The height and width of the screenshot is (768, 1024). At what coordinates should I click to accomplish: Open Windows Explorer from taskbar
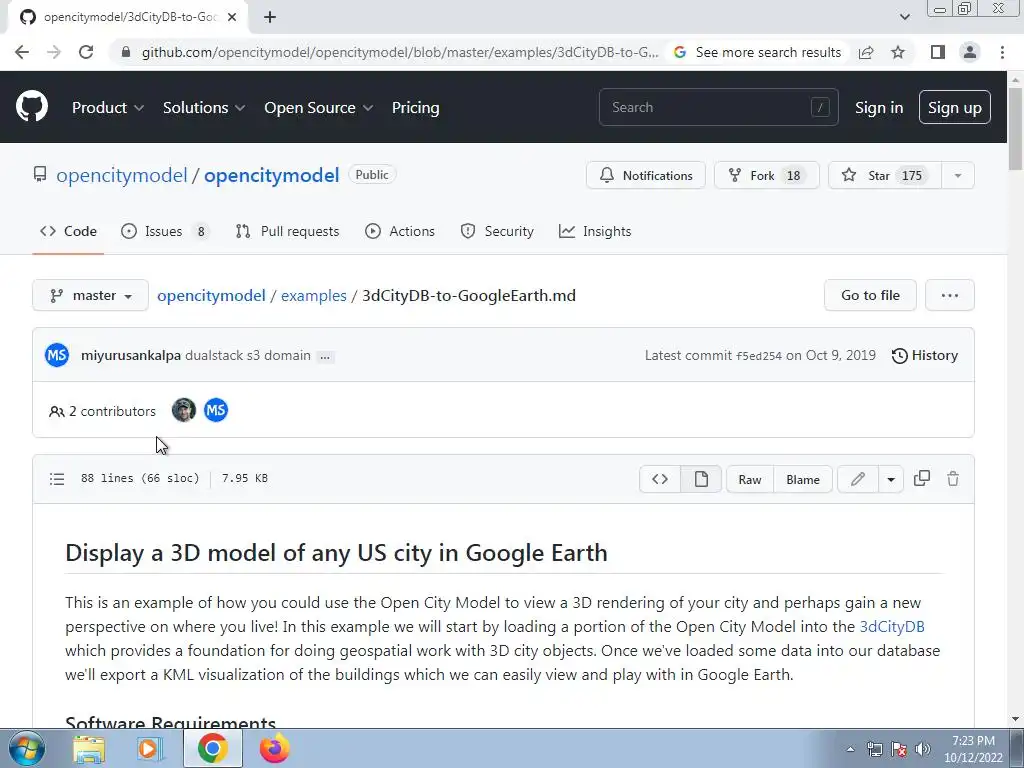tap(89, 748)
